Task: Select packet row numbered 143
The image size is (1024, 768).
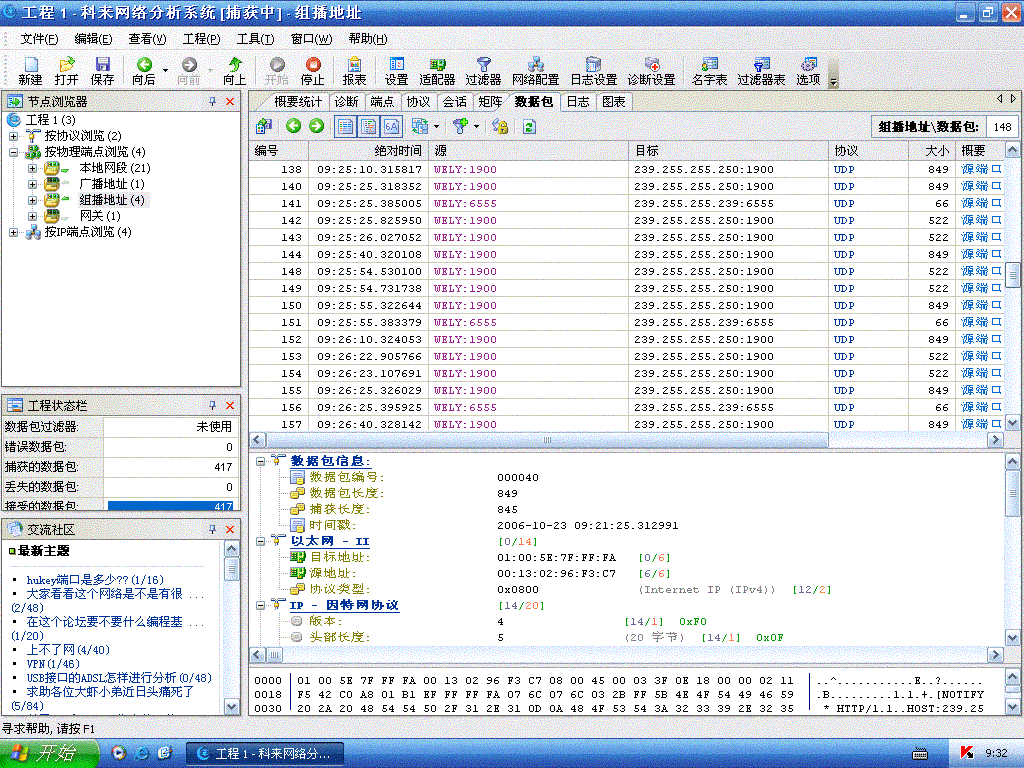Action: (x=400, y=237)
